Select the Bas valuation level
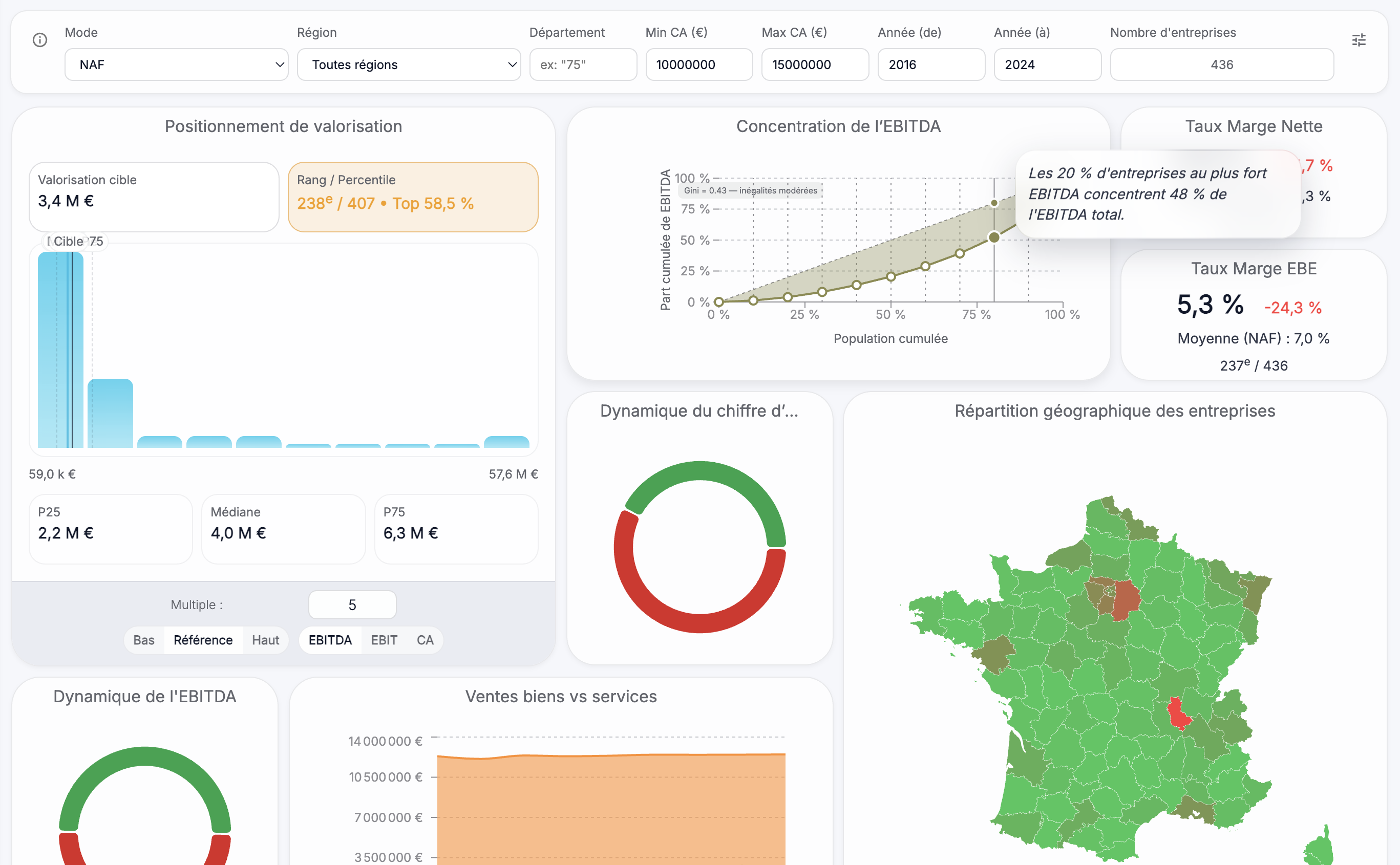Viewport: 1400px width, 865px height. point(144,640)
